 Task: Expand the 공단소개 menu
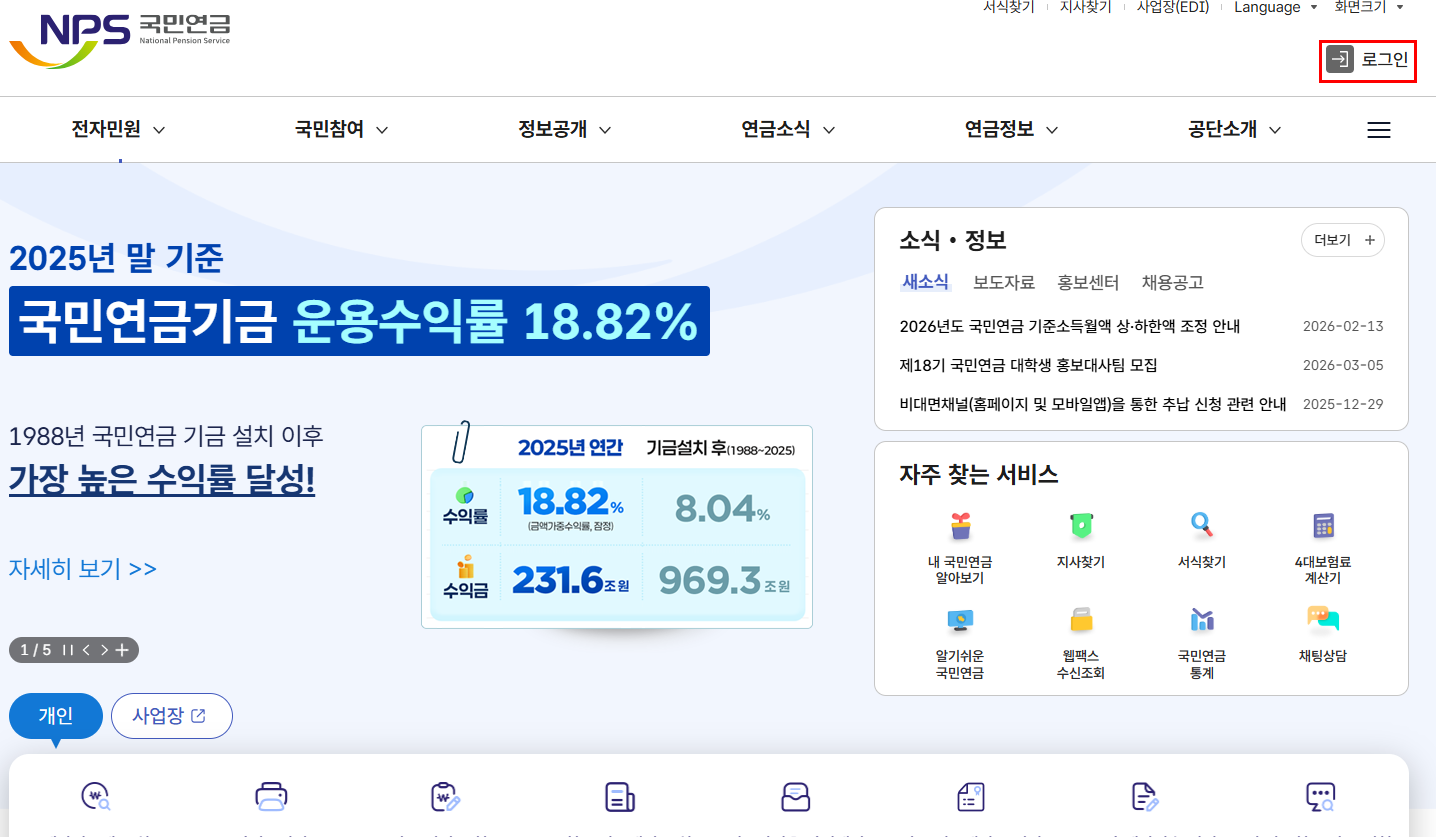pos(1235,129)
